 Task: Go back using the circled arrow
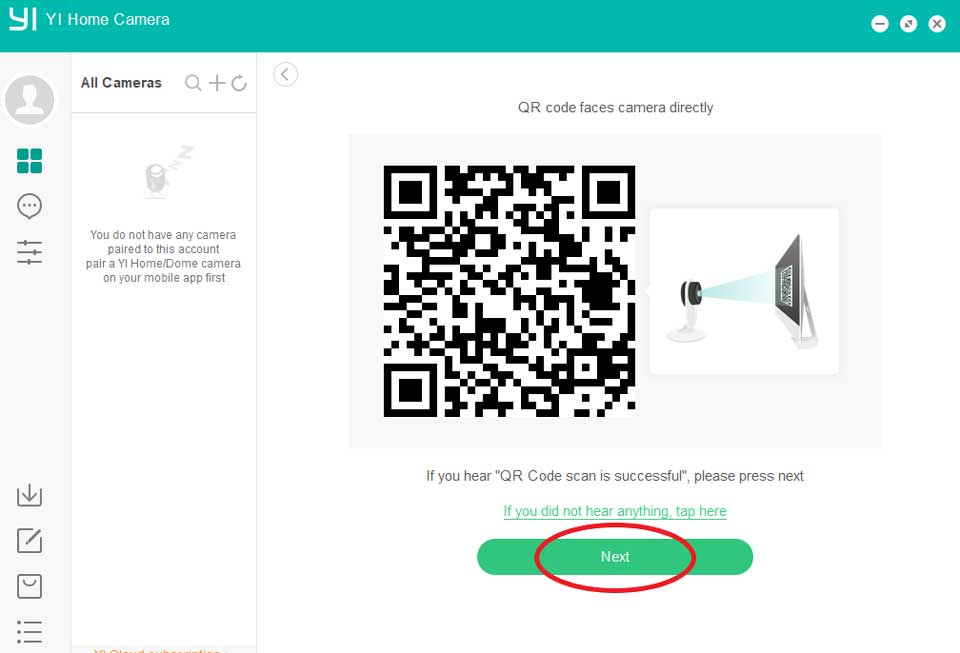click(x=286, y=74)
